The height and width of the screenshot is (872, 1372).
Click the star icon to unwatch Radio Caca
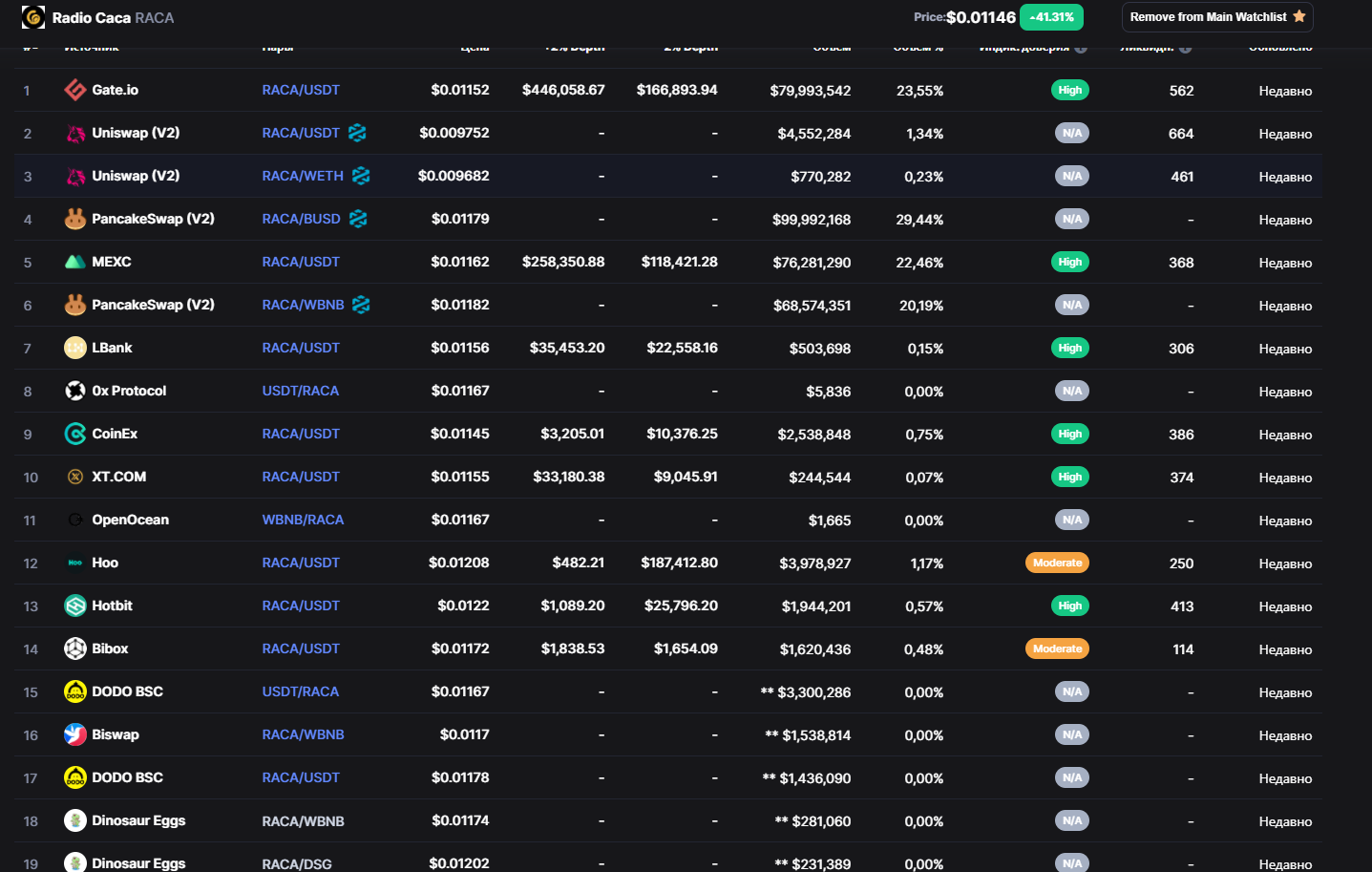1298,16
